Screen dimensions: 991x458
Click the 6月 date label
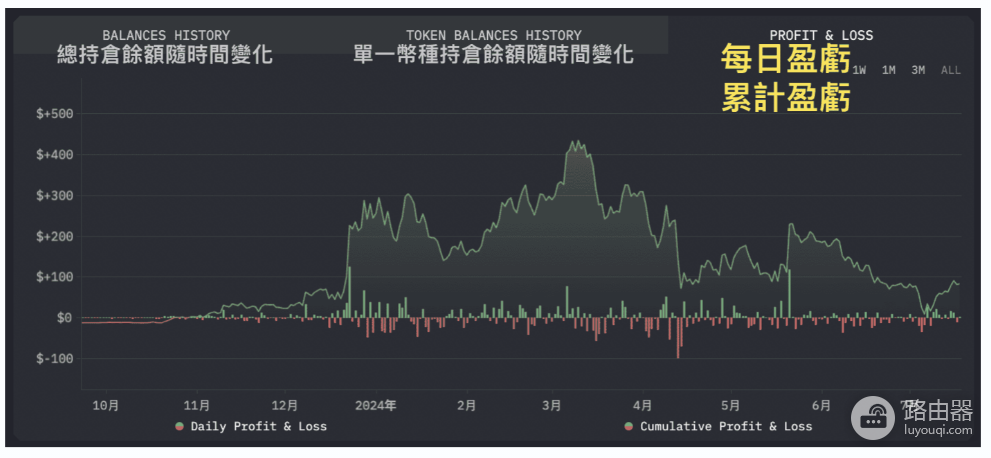pos(820,405)
